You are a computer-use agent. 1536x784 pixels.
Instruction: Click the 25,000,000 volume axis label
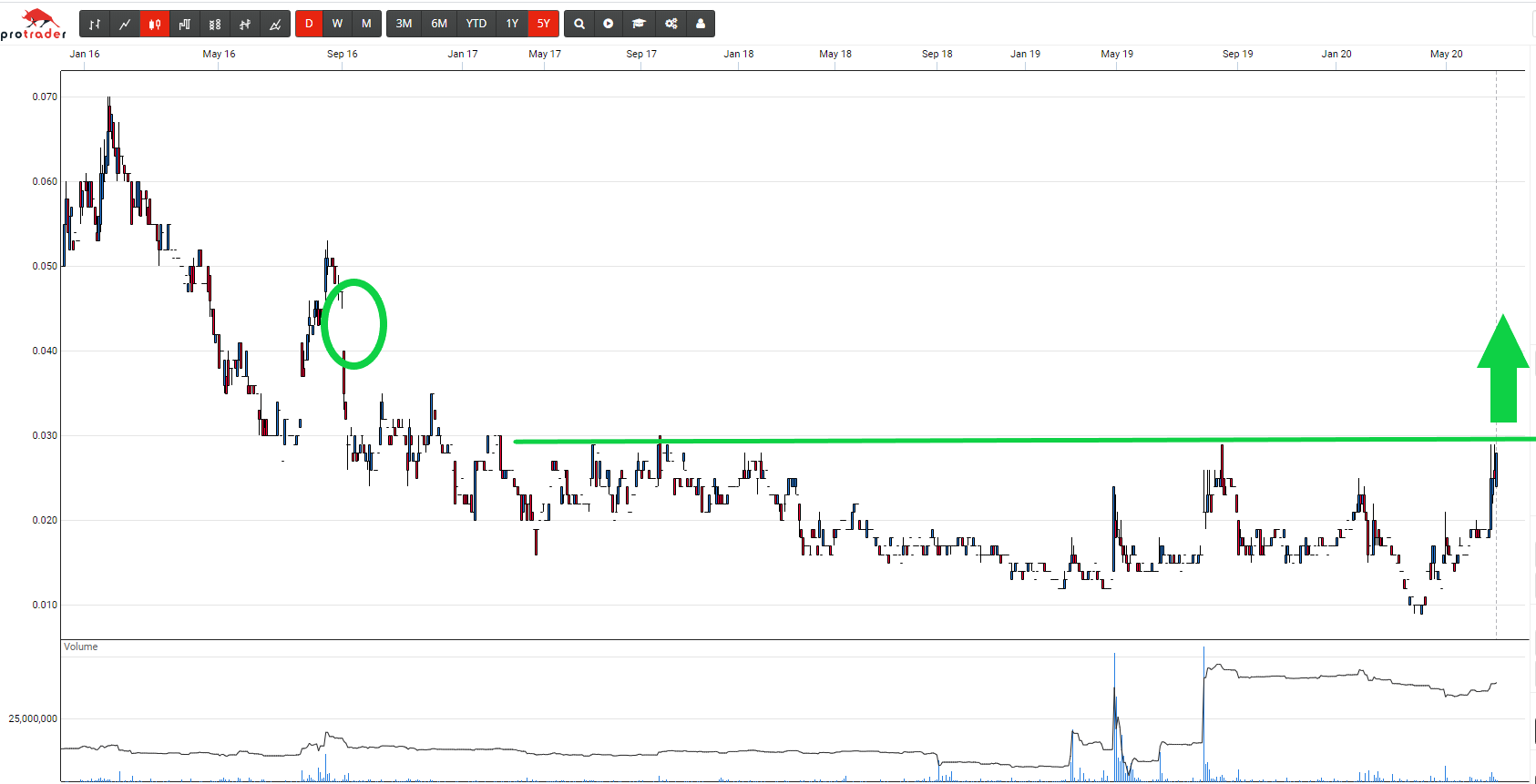(33, 718)
